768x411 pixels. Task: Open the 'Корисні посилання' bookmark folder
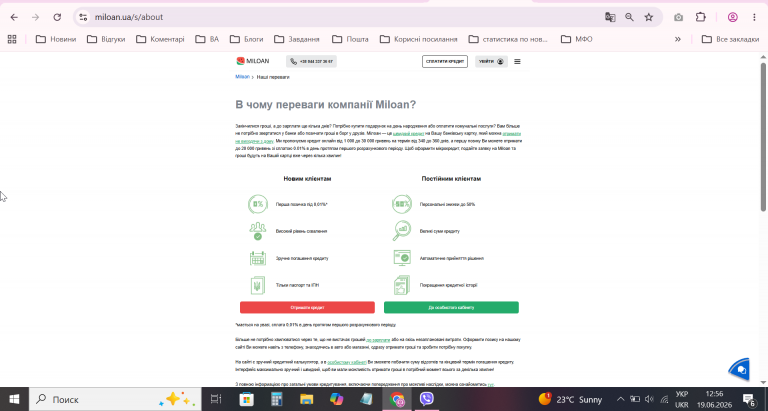coord(419,39)
